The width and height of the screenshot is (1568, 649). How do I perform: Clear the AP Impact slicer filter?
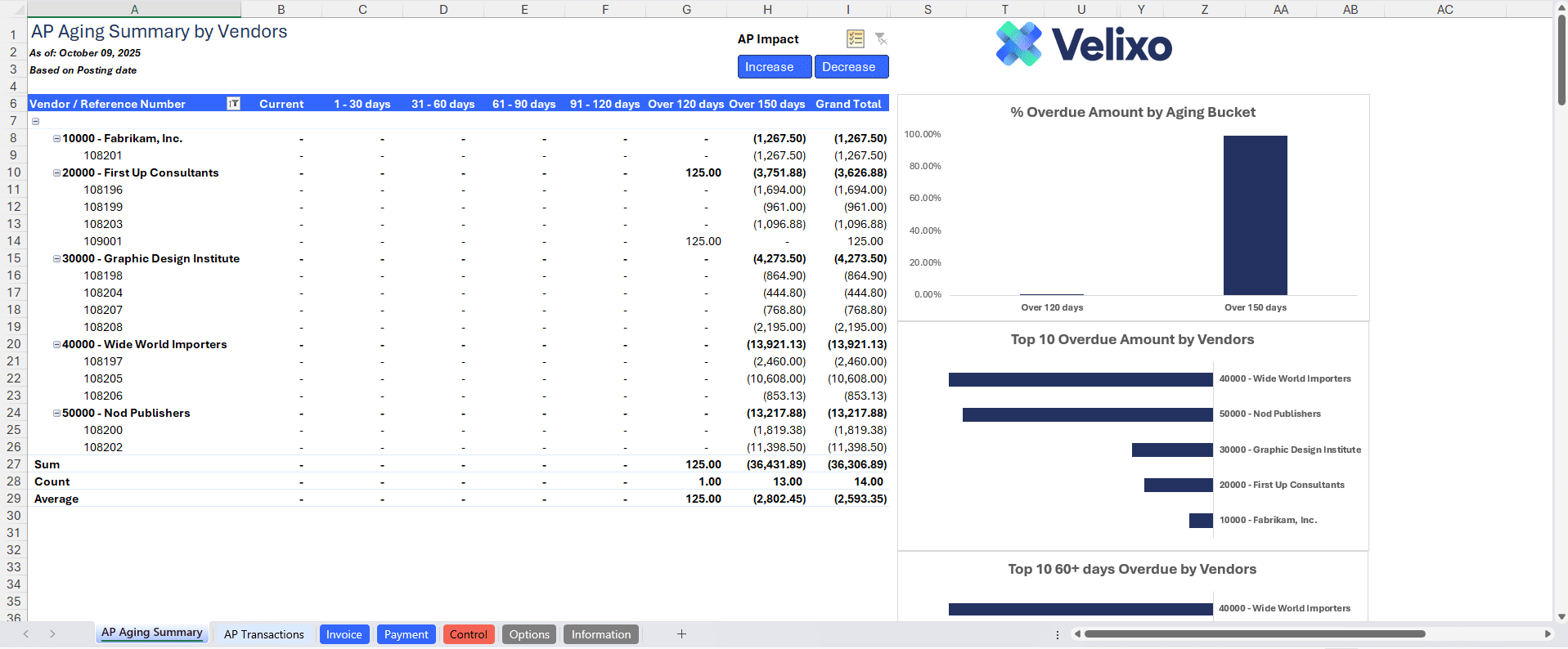point(881,38)
